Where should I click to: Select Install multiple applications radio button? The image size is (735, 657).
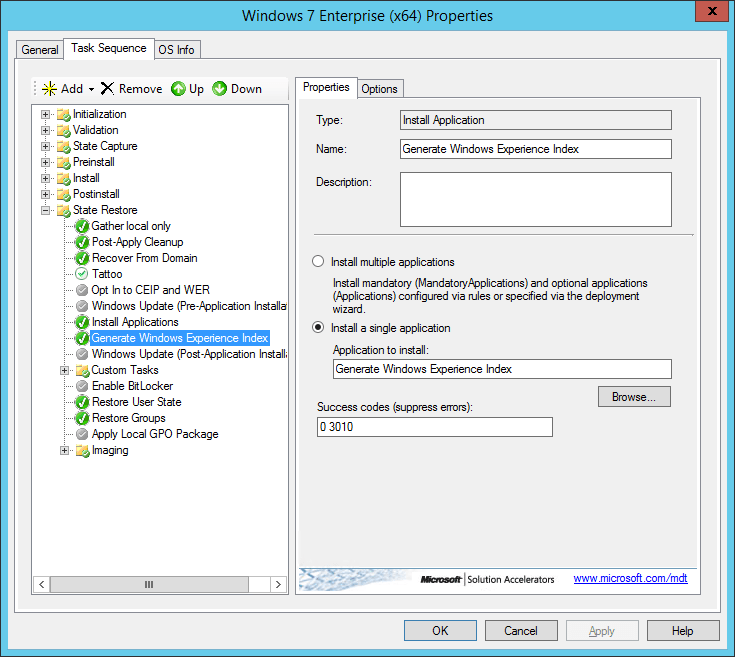(x=318, y=261)
